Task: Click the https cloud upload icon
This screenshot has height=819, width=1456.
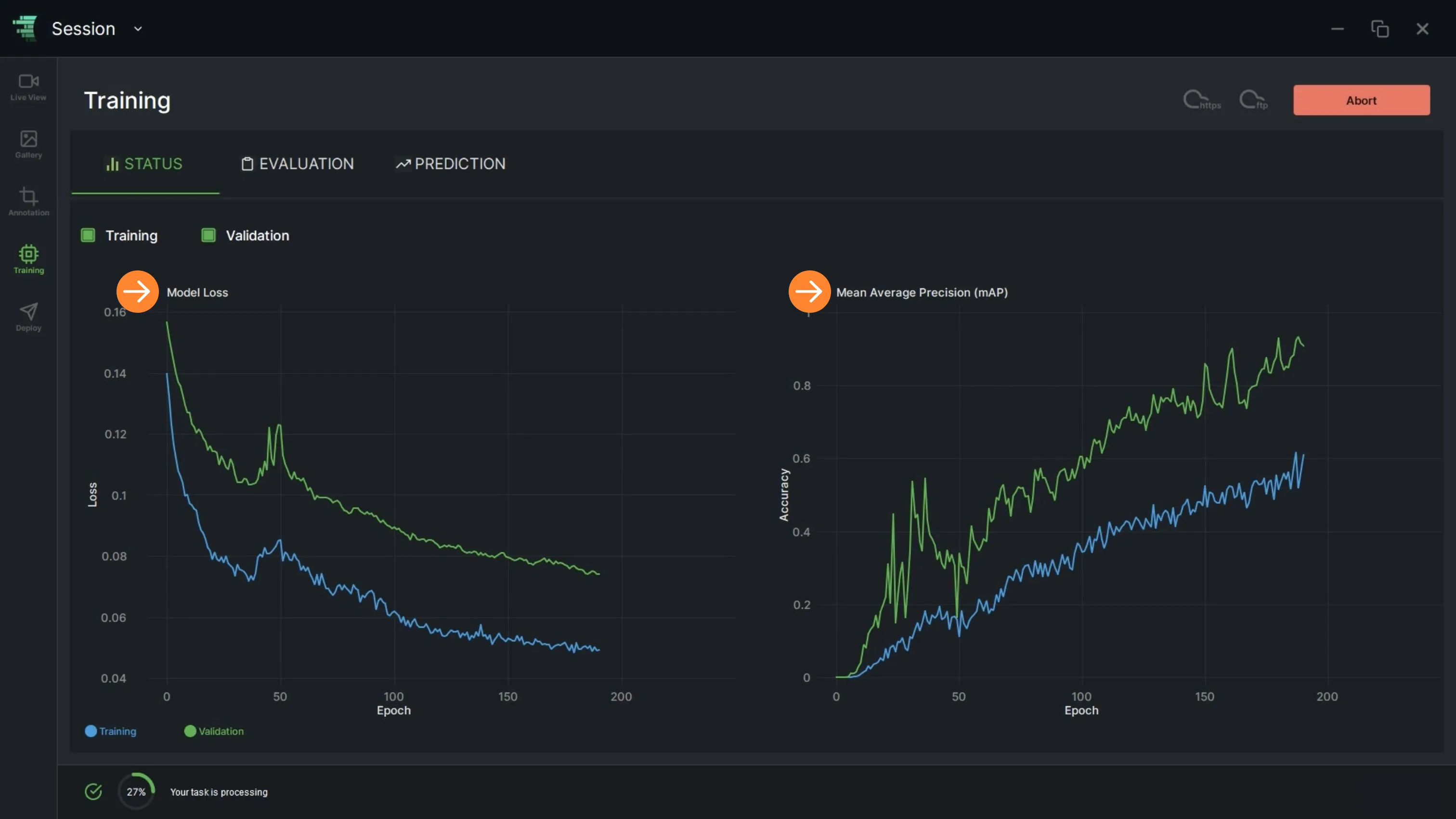Action: coord(1202,100)
